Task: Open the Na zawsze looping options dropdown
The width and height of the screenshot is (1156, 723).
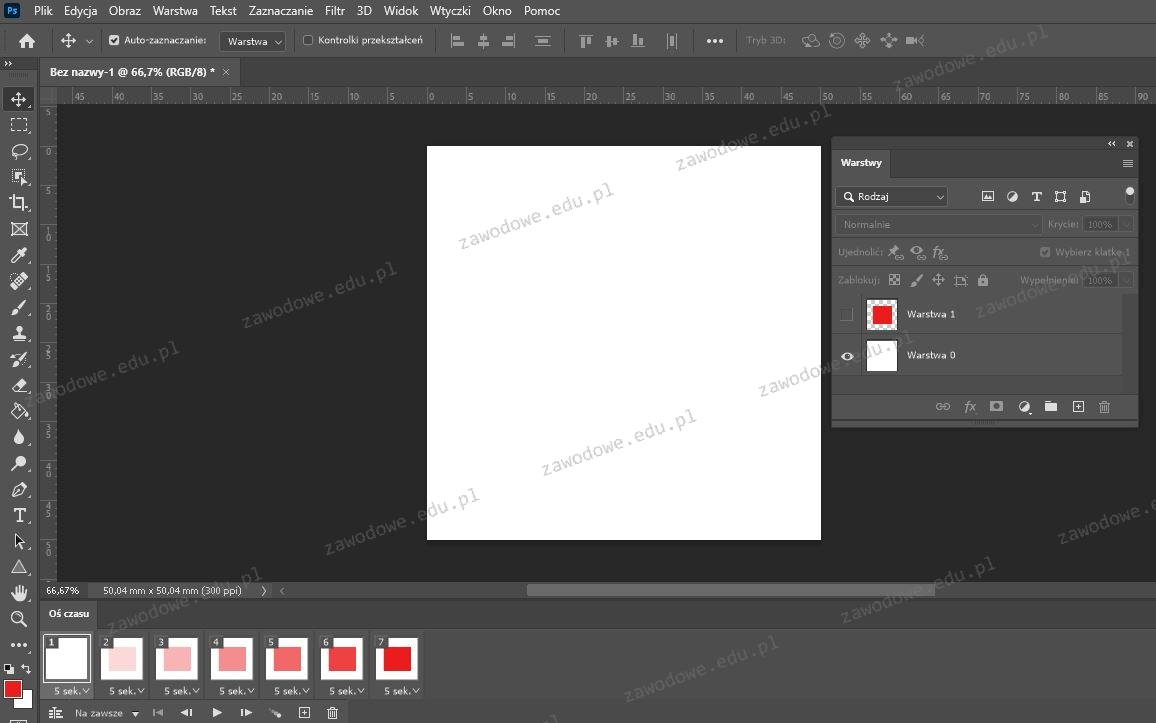Action: [107, 713]
